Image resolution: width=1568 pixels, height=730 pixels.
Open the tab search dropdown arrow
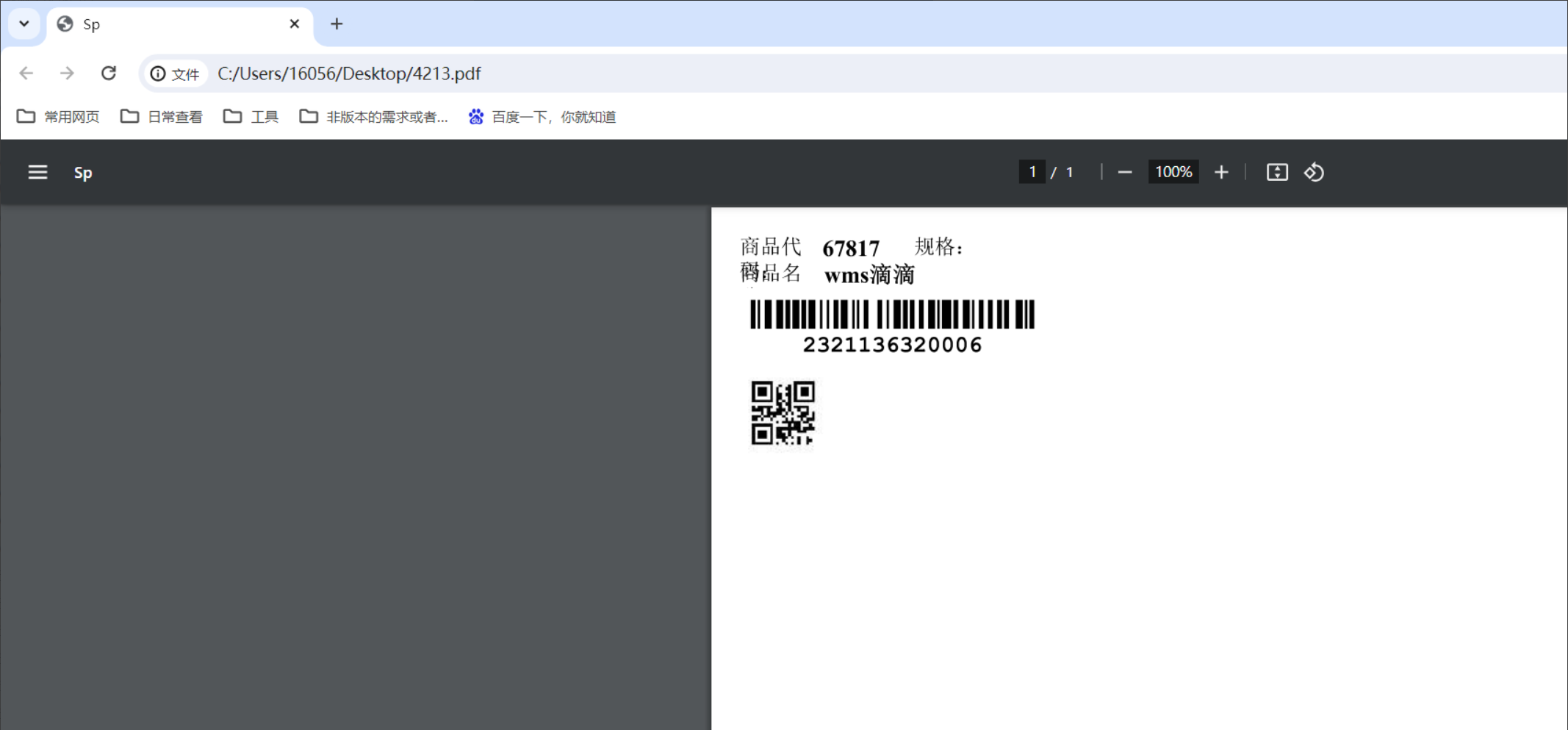[24, 24]
